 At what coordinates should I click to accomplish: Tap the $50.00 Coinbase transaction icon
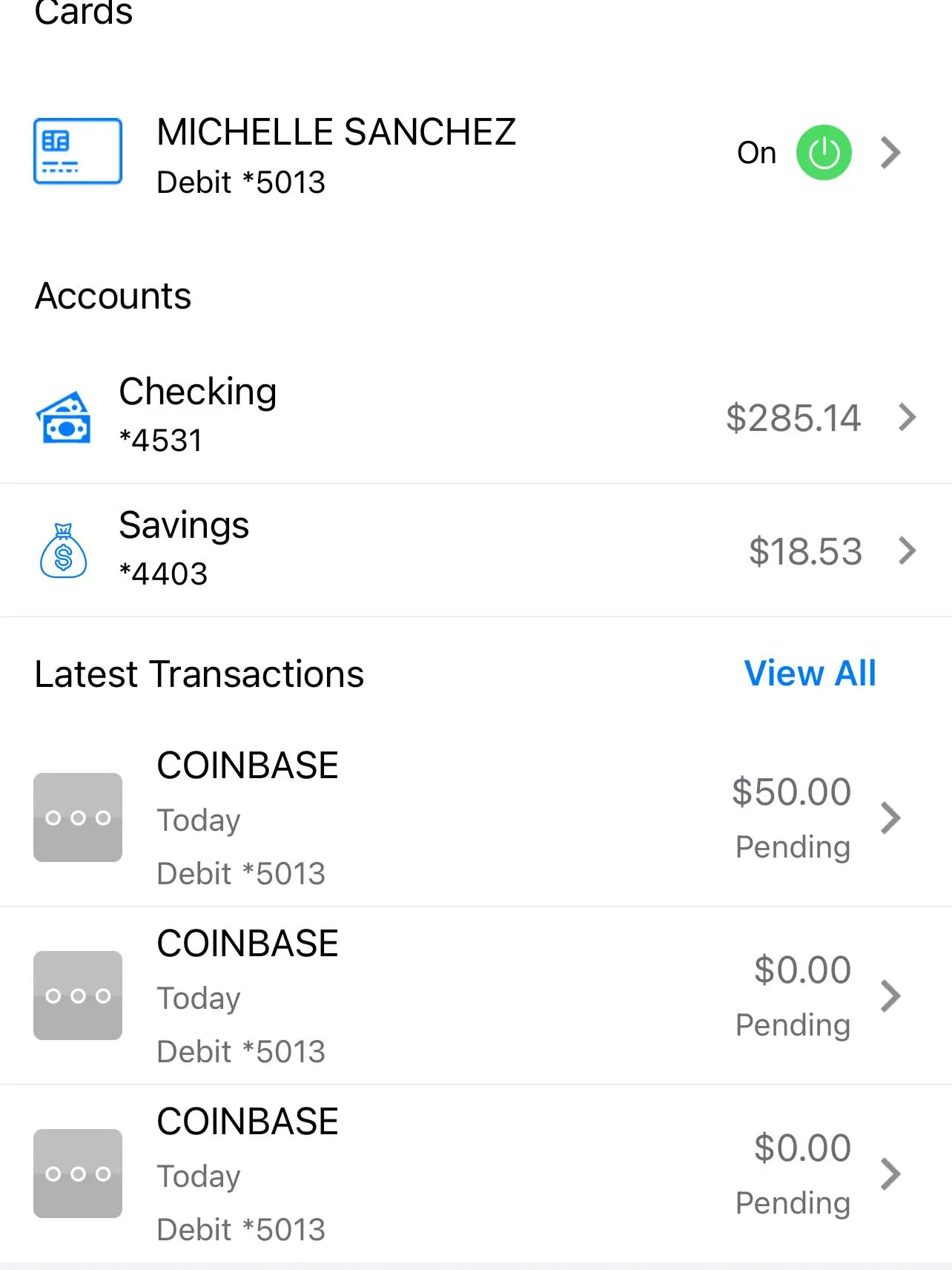click(78, 817)
